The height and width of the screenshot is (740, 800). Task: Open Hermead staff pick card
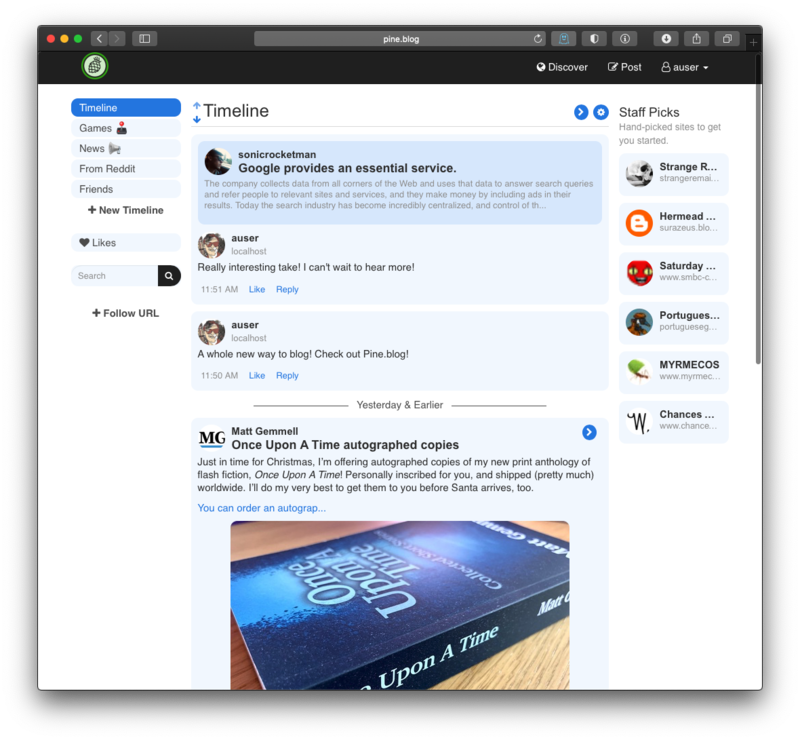673,224
